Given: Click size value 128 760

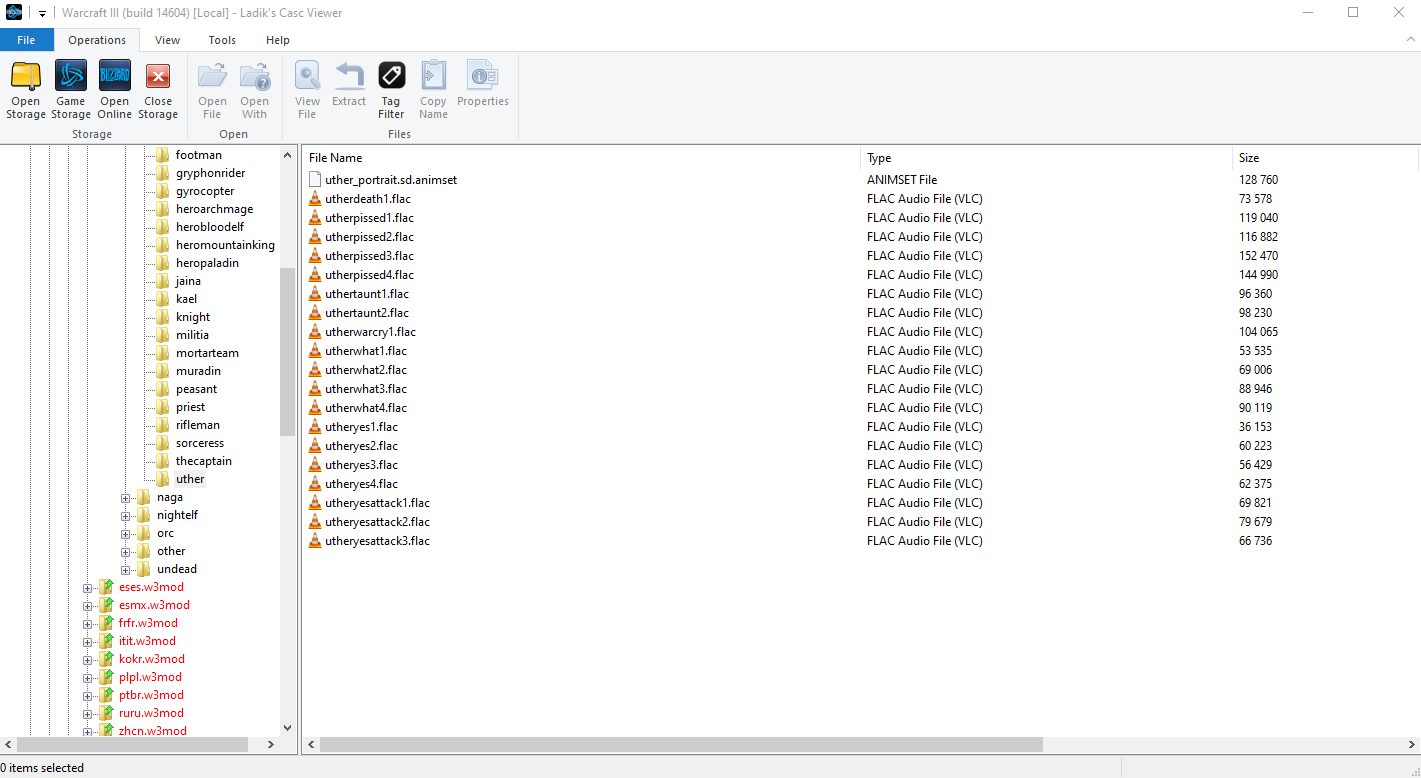Looking at the screenshot, I should click(x=1258, y=180).
